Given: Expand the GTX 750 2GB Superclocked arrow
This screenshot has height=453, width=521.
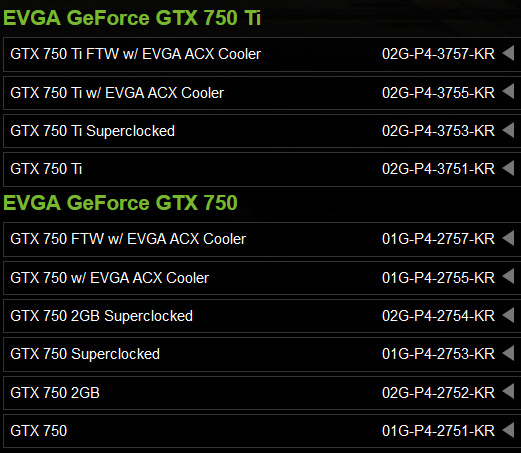Looking at the screenshot, I should (508, 315).
